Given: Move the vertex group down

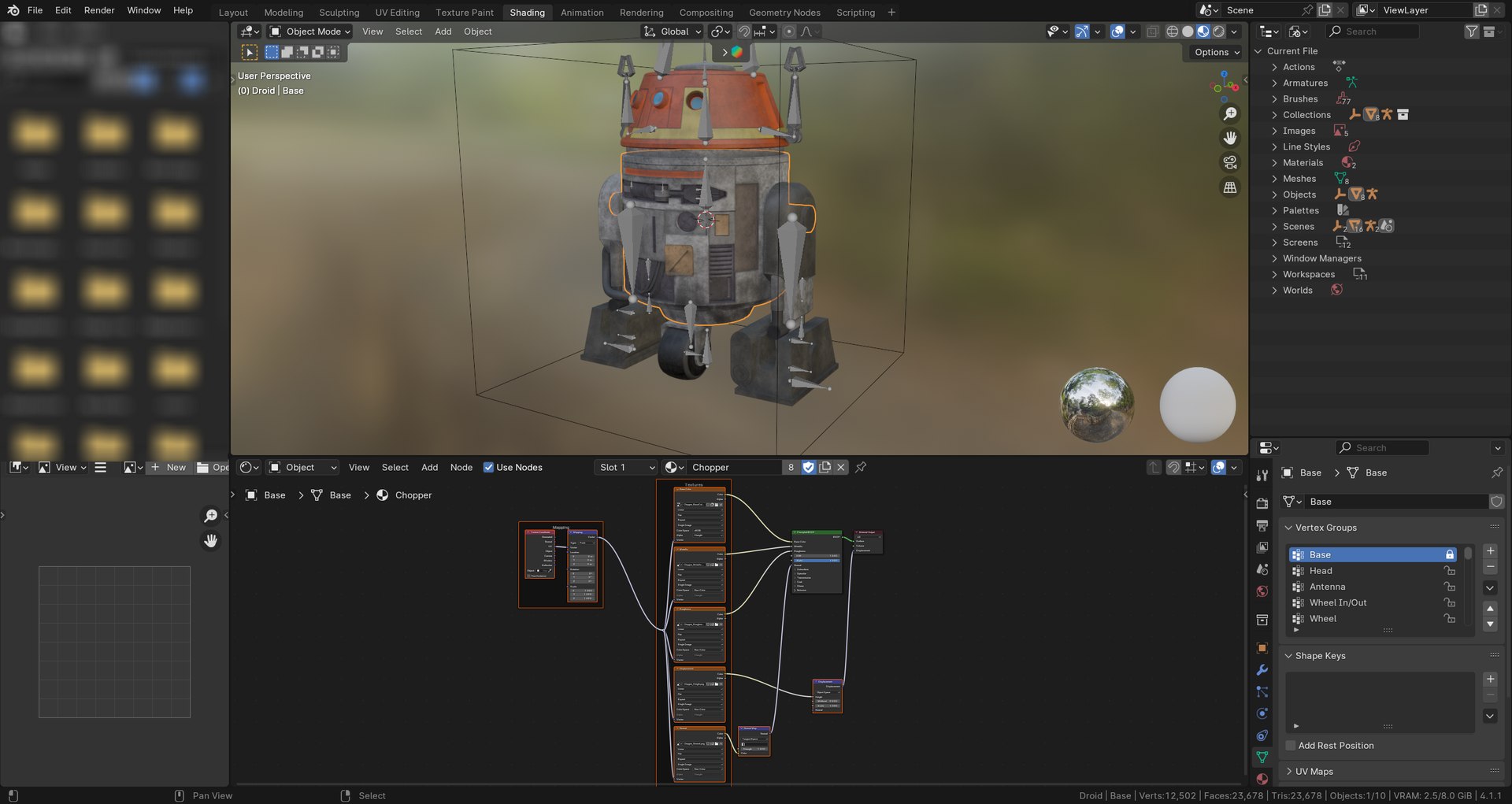Looking at the screenshot, I should pos(1490,624).
